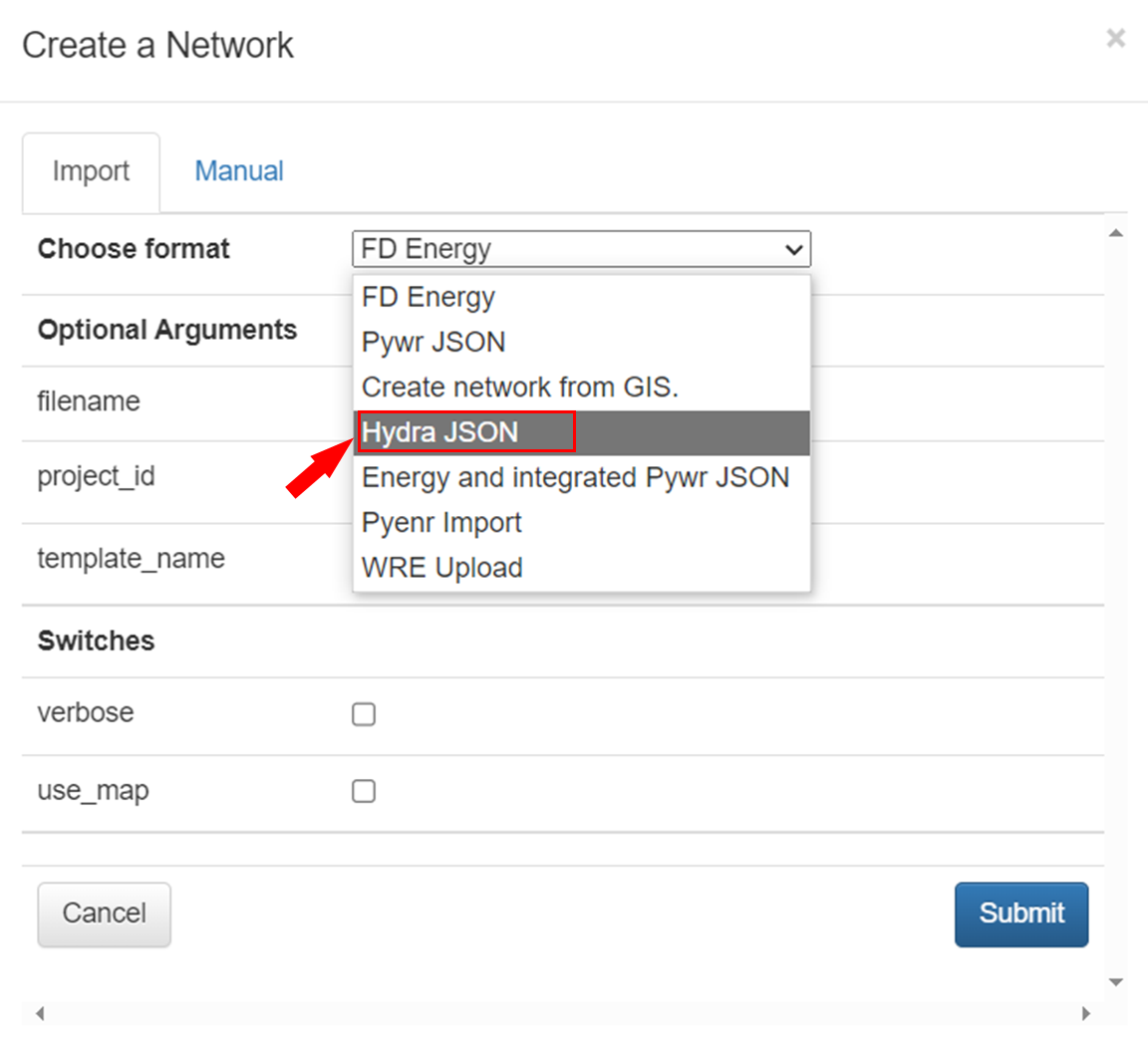Screen dimensions: 1148x1047
Task: Click the Cancel button
Action: (x=104, y=914)
